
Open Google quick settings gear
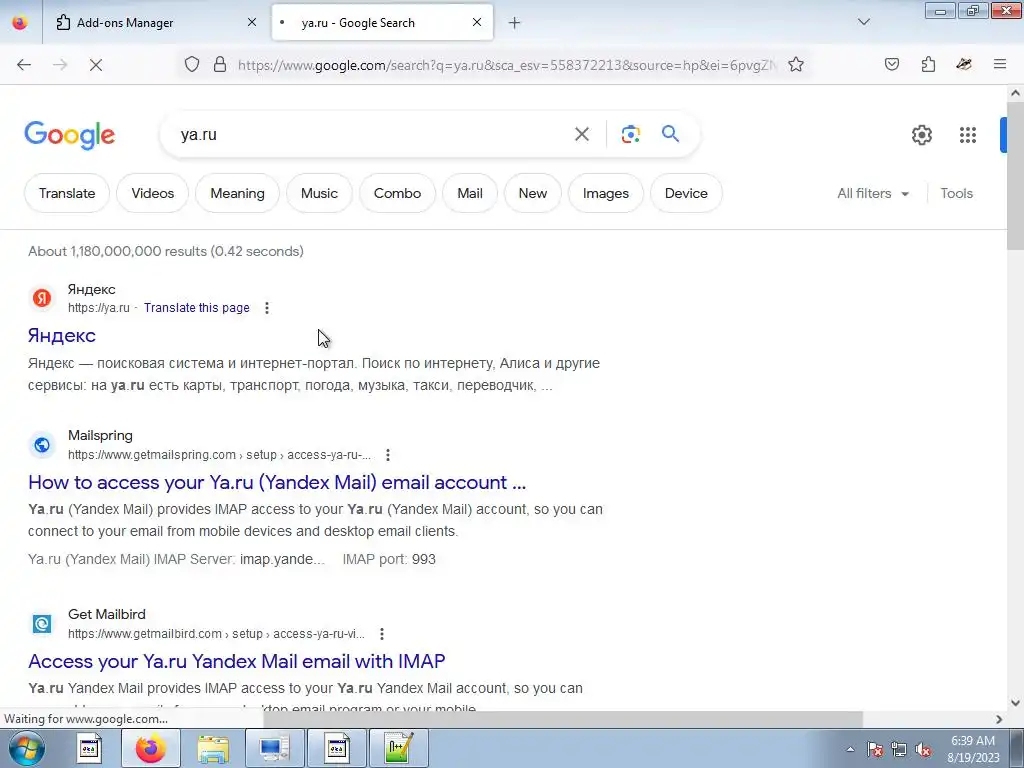click(x=921, y=135)
